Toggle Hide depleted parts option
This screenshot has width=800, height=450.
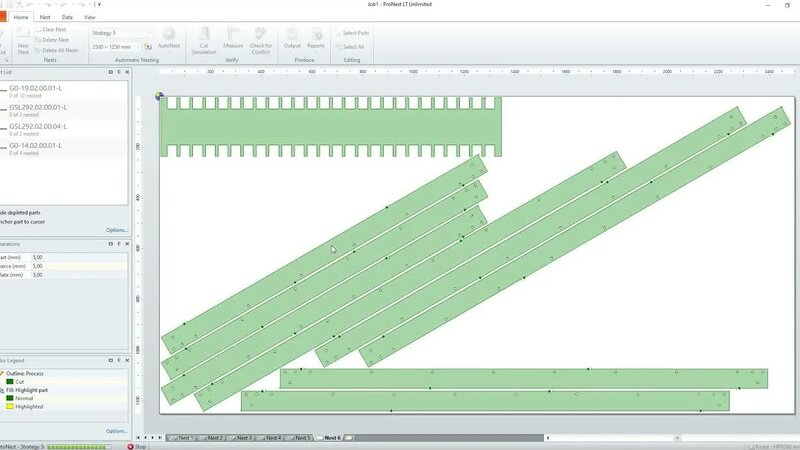tap(20, 213)
